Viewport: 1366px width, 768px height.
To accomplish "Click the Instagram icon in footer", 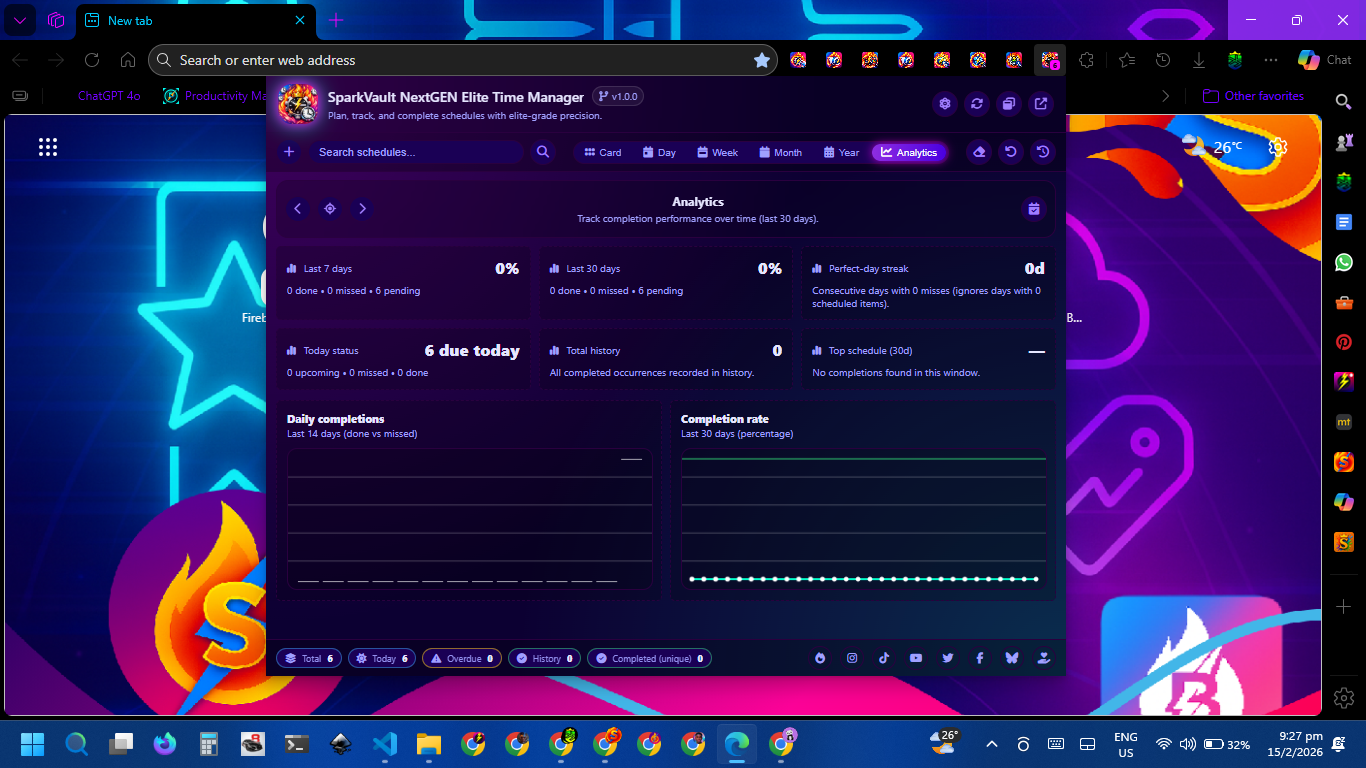I will (x=852, y=658).
